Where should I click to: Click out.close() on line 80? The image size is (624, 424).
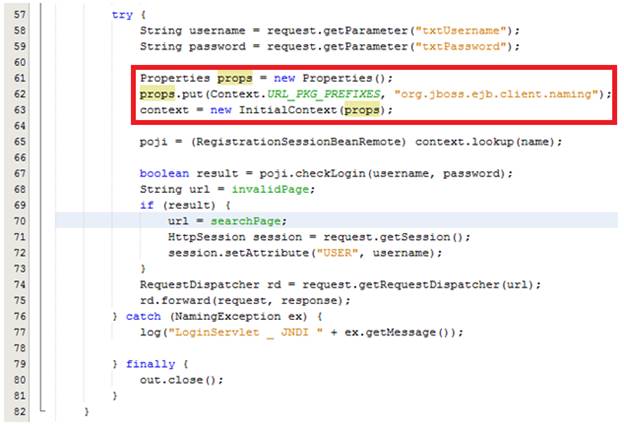point(178,380)
